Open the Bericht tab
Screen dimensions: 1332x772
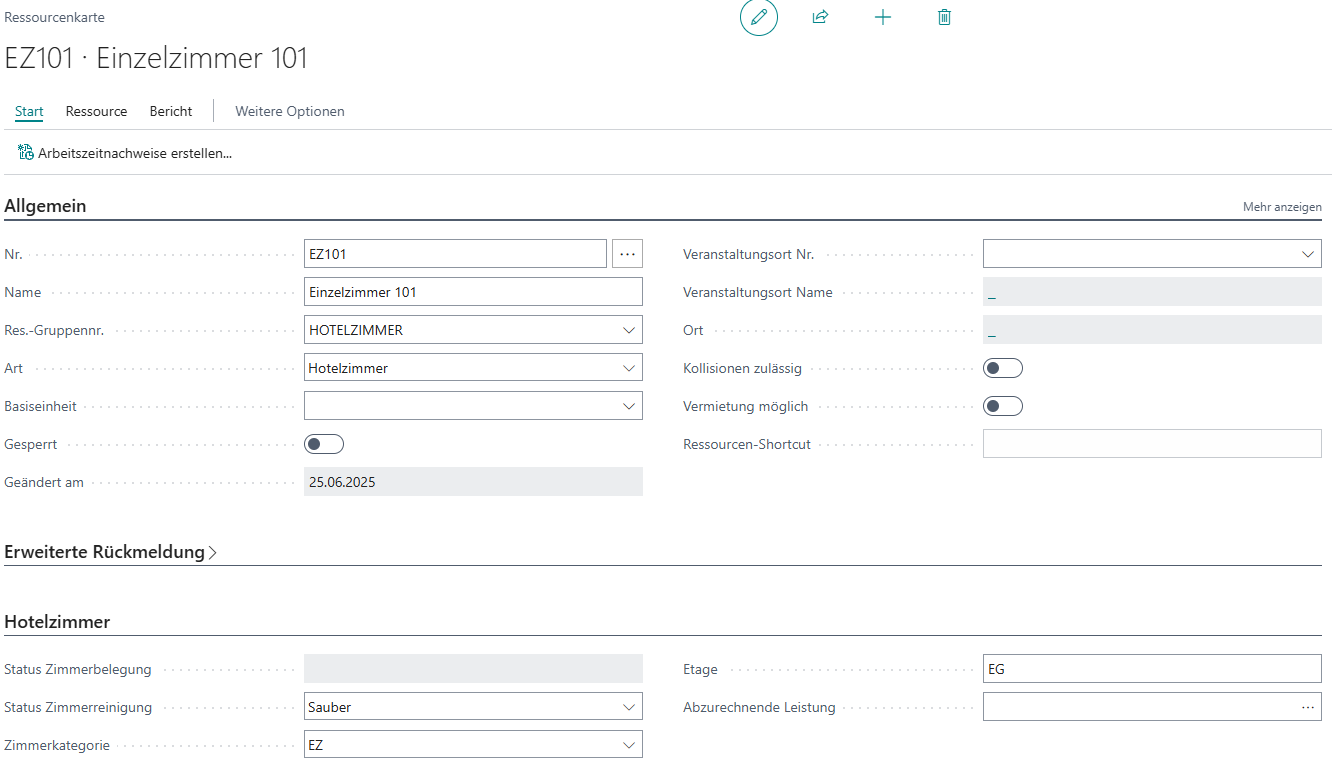[x=171, y=111]
